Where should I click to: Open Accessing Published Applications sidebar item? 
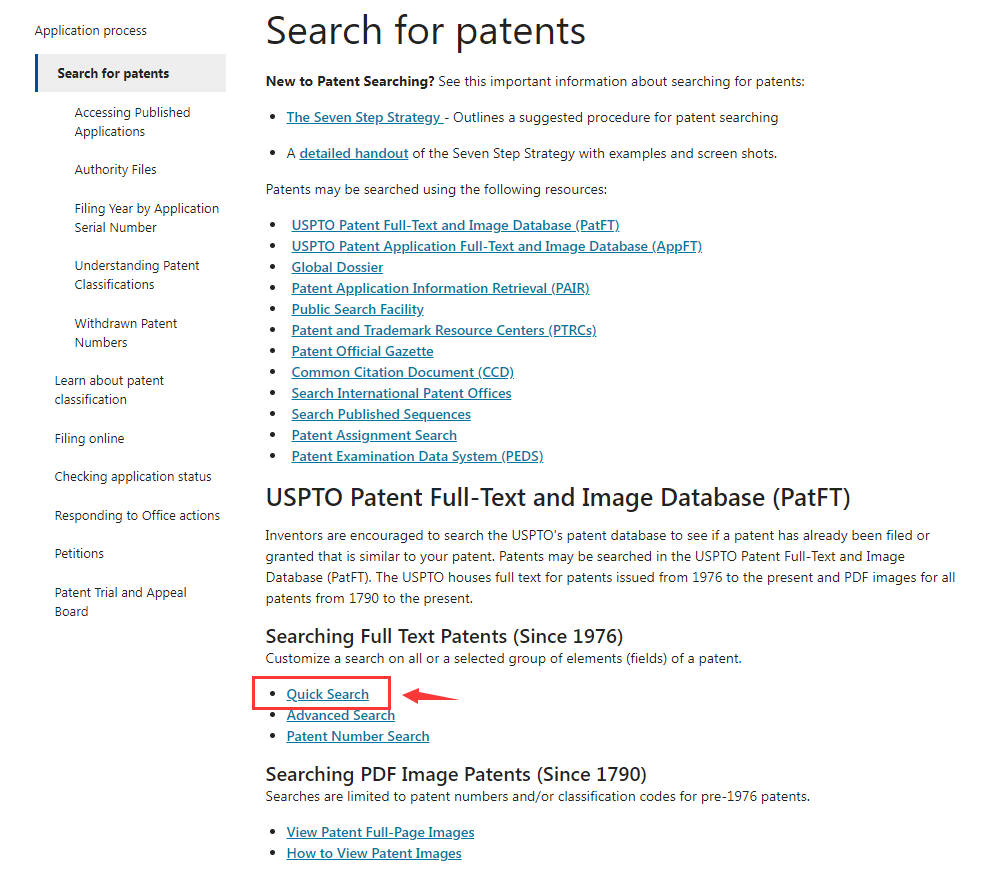click(x=132, y=122)
